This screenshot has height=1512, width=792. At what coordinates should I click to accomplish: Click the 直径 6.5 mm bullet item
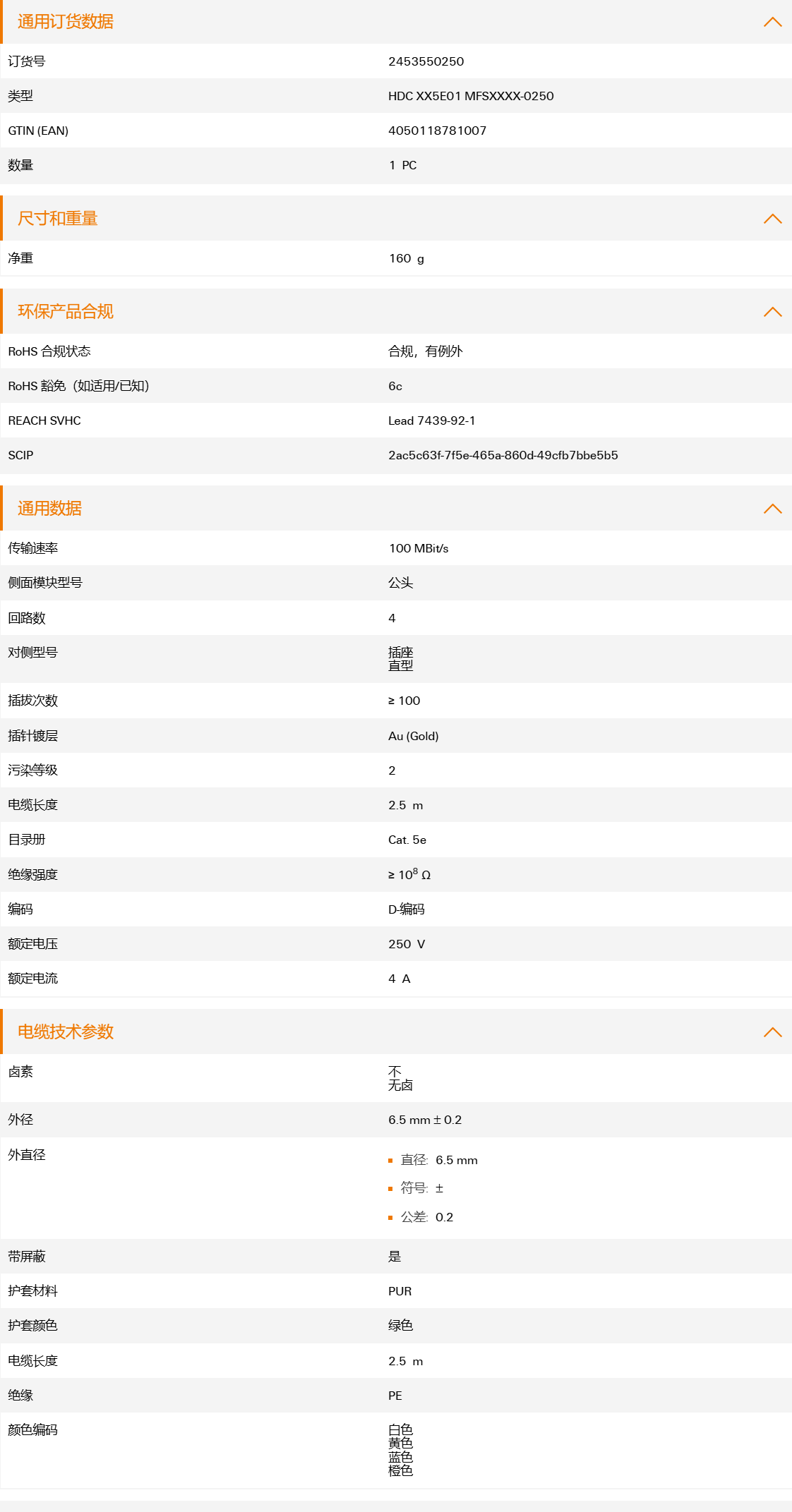click(x=438, y=1160)
